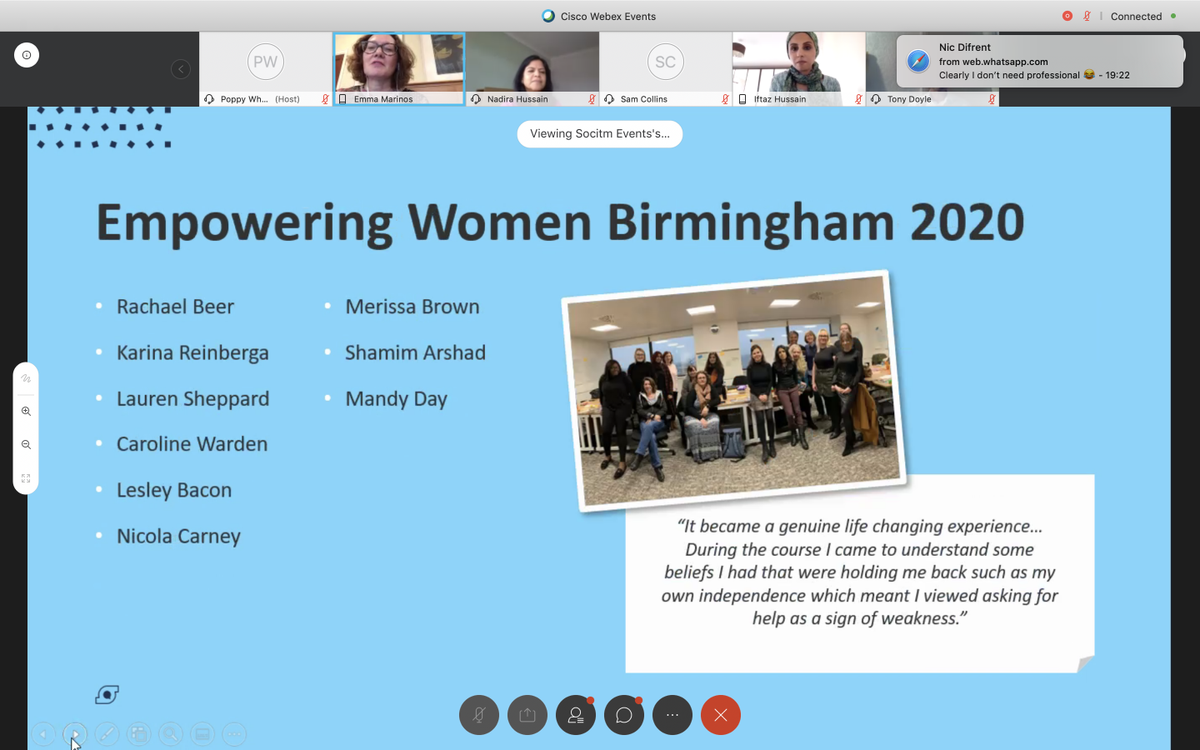Open more options ellipsis in meeting controls

(x=672, y=715)
